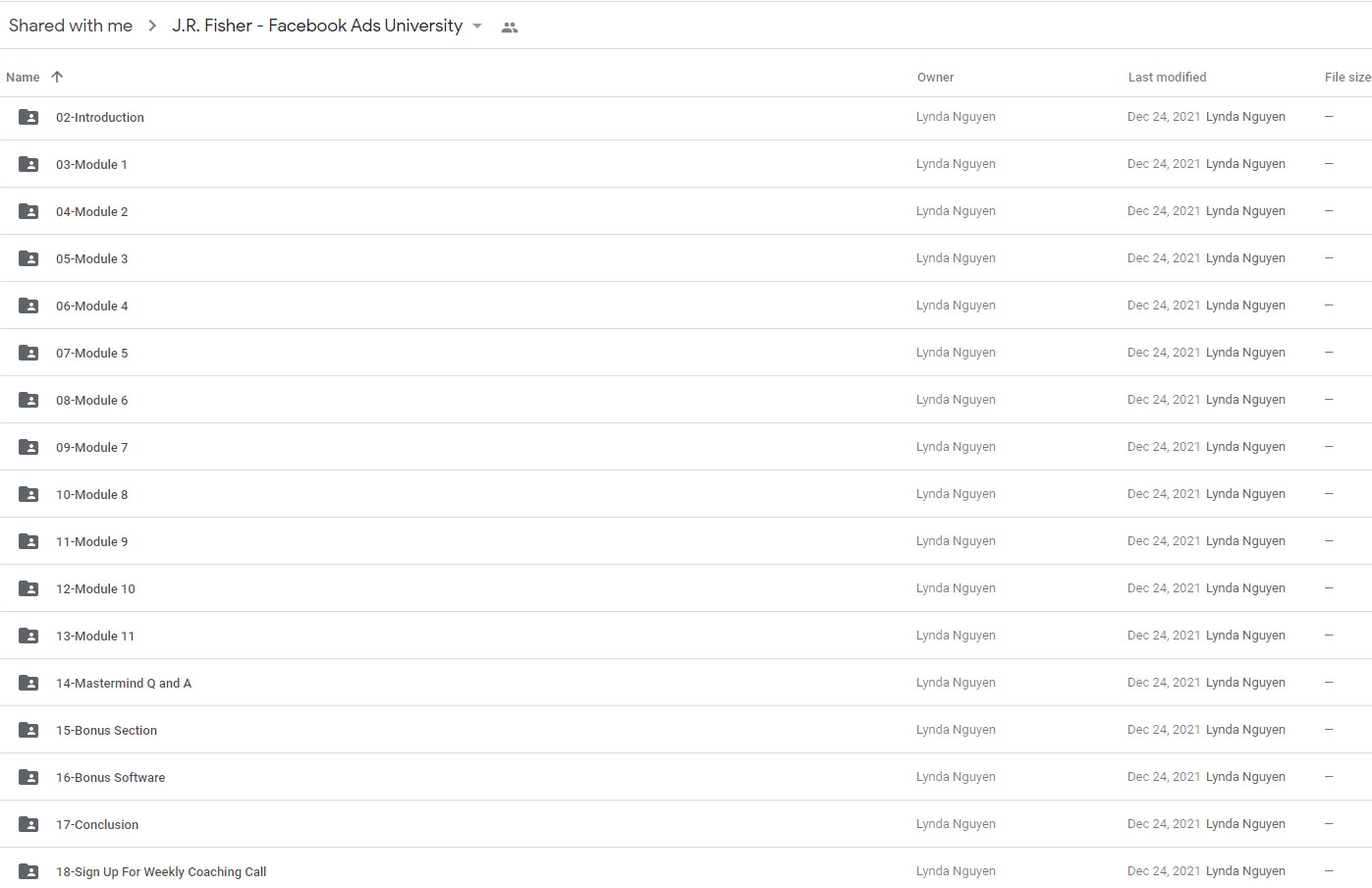Select the 16-Bonus Software folder name
The image size is (1372, 888).
(x=110, y=777)
